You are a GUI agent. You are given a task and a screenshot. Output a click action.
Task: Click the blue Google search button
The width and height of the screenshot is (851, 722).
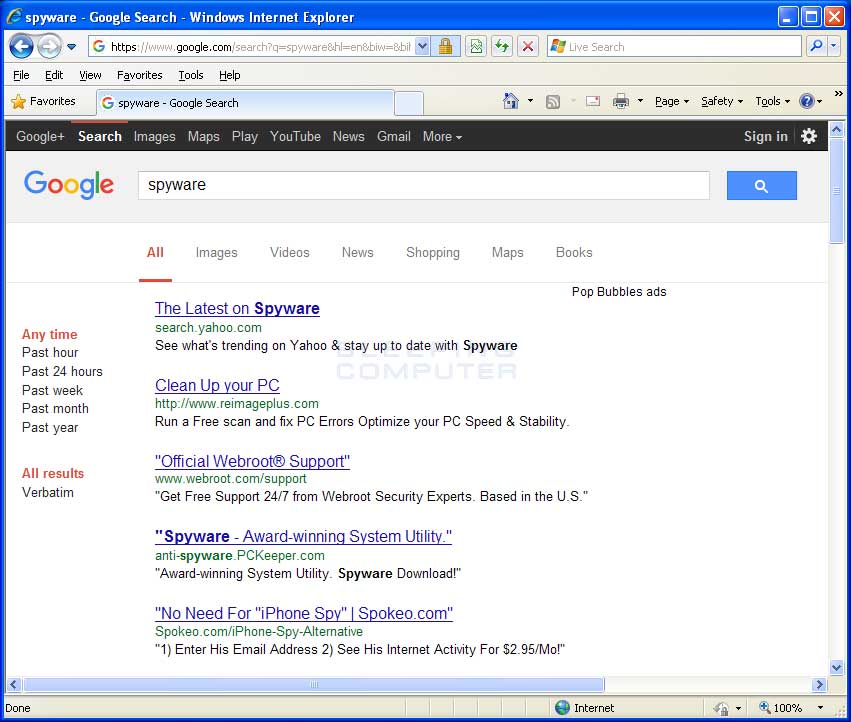click(761, 185)
